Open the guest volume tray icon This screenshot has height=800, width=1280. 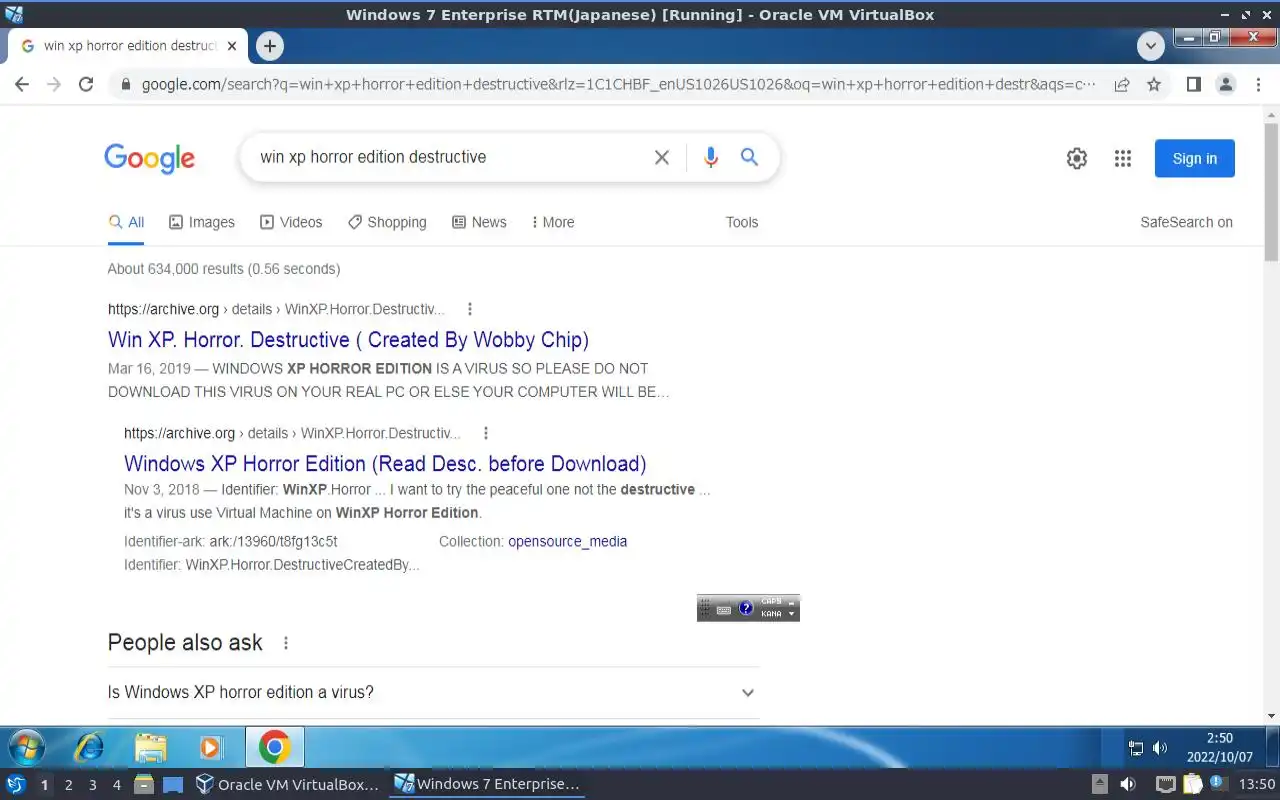1160,748
